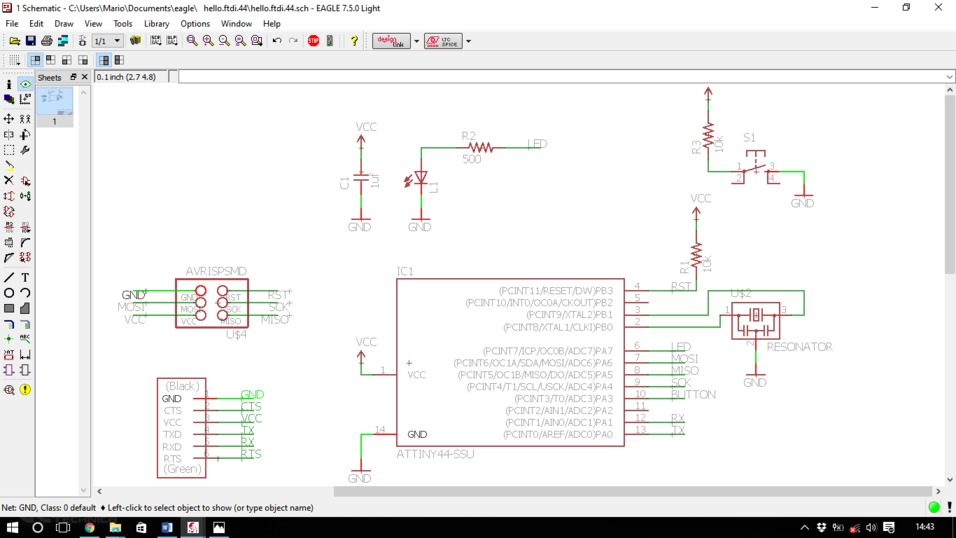Open a file with the Open icon
Image resolution: width=956 pixels, height=538 pixels.
pyautogui.click(x=15, y=41)
